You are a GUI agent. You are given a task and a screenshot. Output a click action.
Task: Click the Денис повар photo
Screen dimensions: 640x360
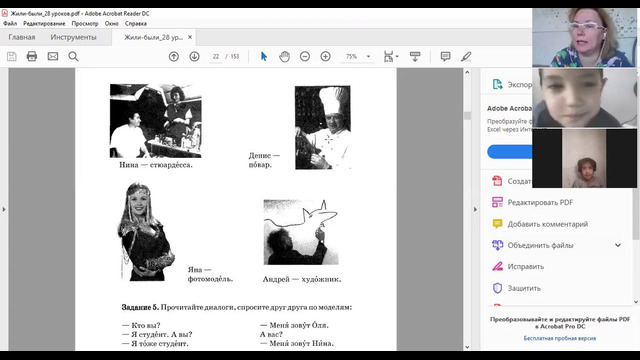pos(322,127)
